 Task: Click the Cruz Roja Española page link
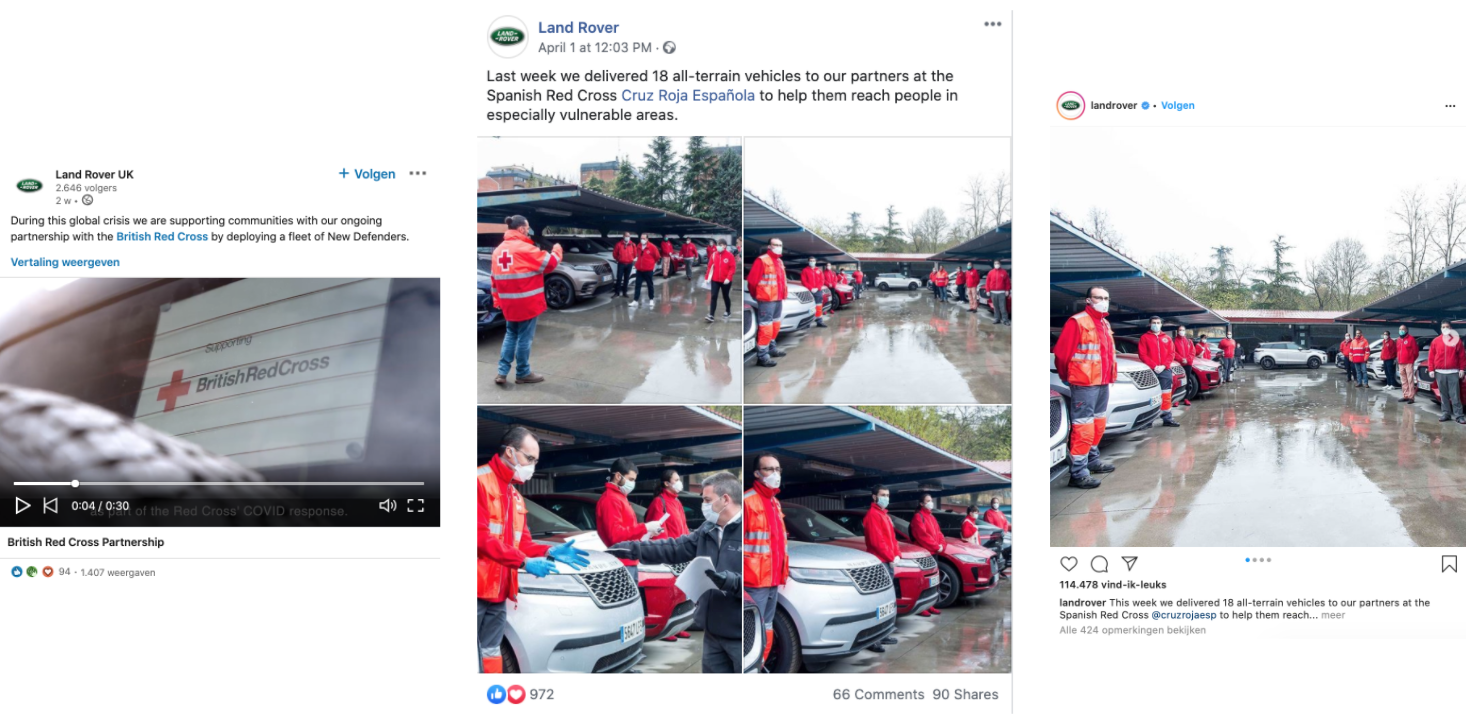[x=688, y=96]
